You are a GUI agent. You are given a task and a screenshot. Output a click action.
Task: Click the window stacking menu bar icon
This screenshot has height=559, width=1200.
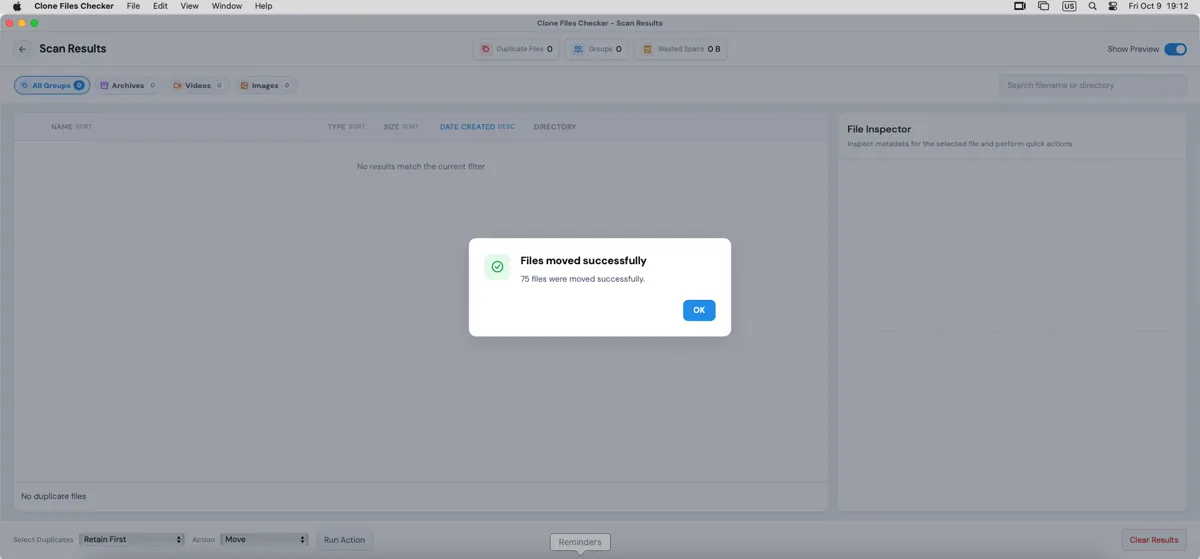tap(1043, 6)
